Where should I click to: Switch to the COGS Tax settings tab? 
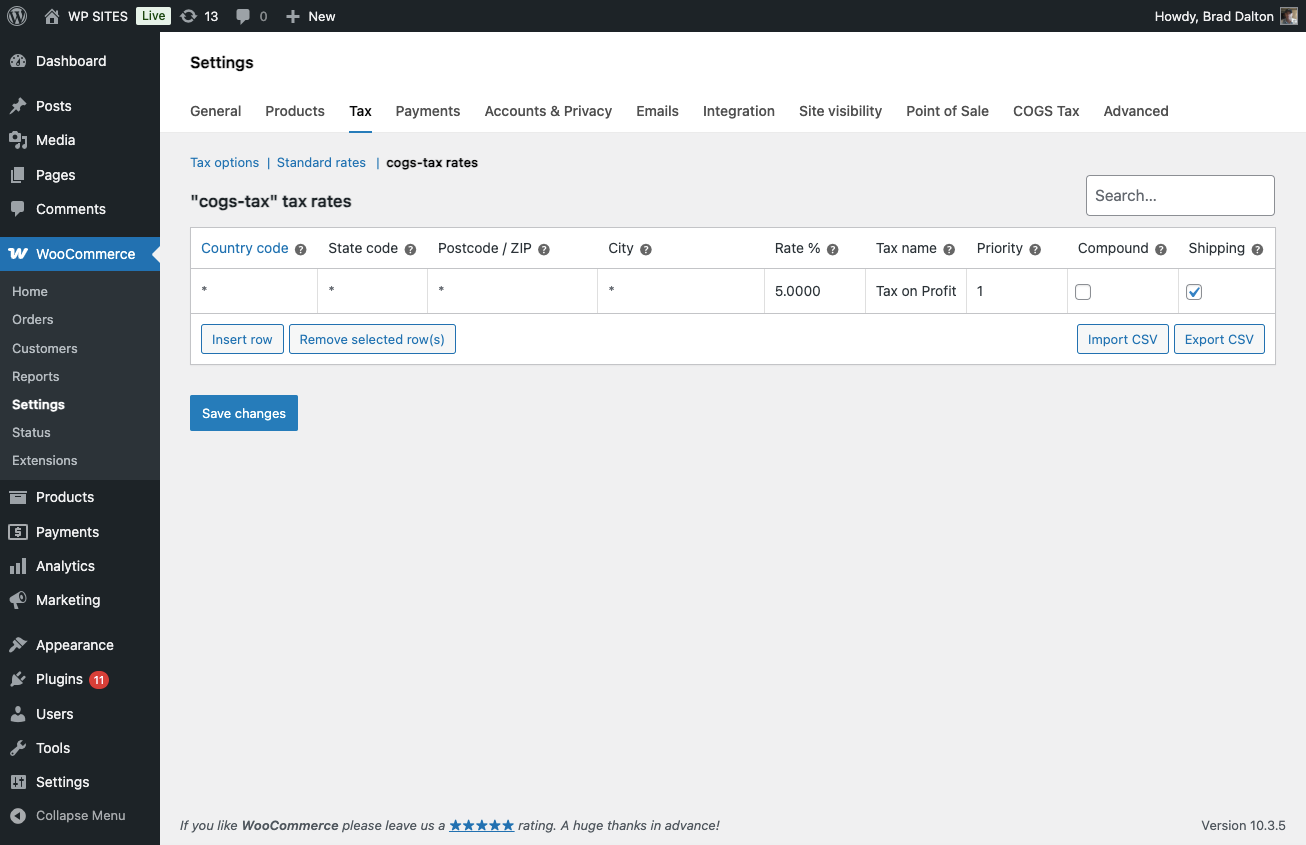point(1046,111)
